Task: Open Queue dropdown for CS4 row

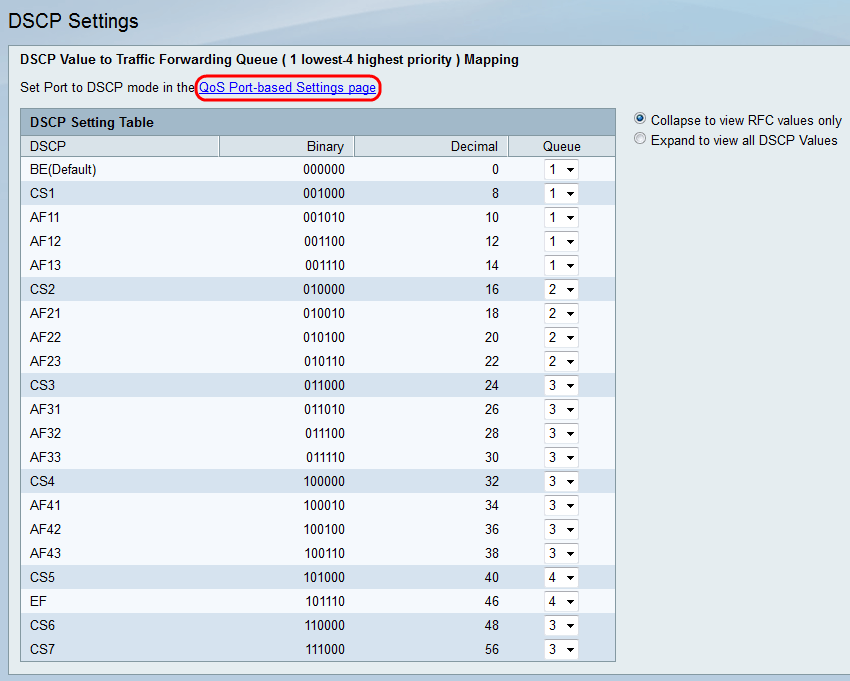Action: pos(561,481)
